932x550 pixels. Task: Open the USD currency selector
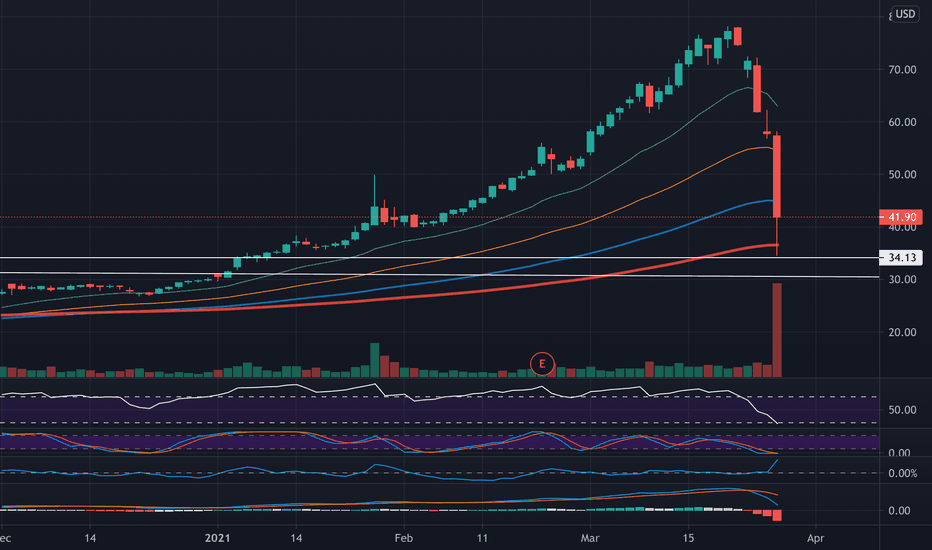coord(905,14)
